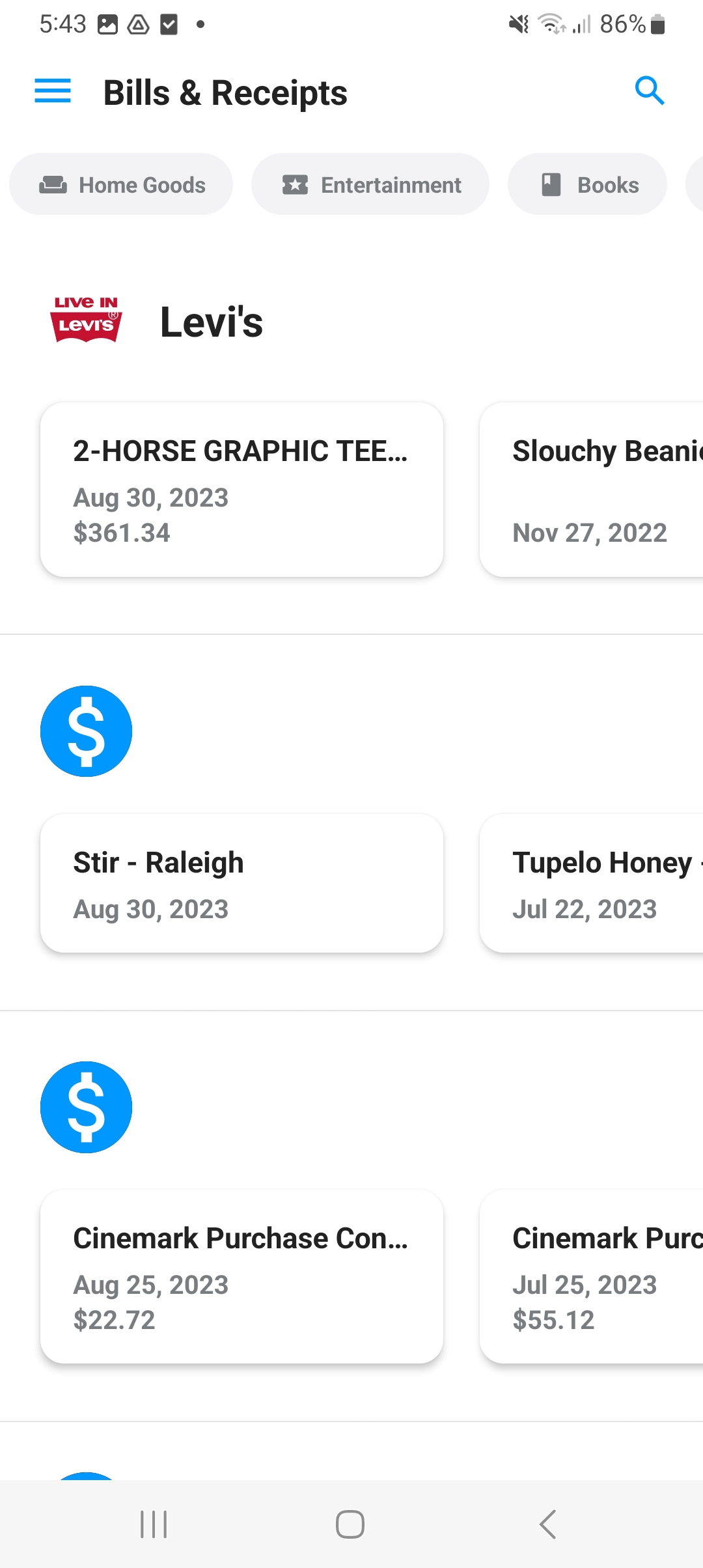
Task: Filter by Home Goods category chip
Action: click(121, 184)
